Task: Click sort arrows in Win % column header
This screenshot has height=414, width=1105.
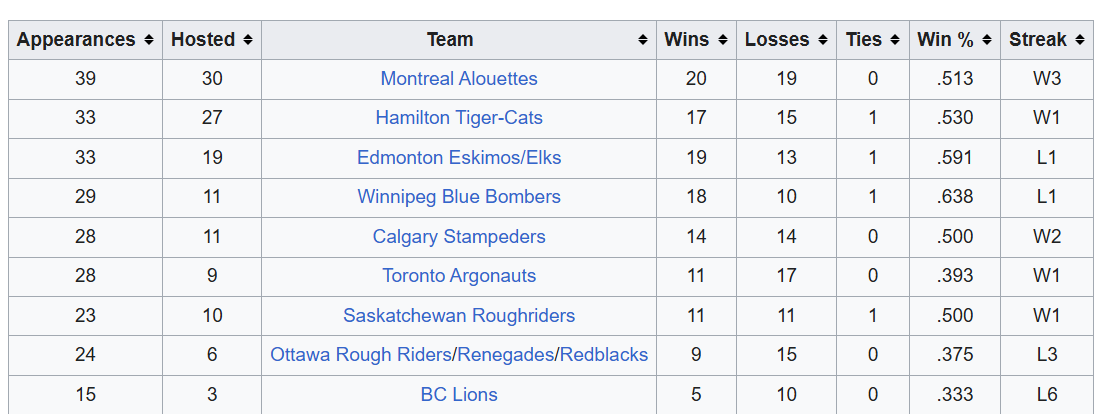Action: (x=986, y=40)
